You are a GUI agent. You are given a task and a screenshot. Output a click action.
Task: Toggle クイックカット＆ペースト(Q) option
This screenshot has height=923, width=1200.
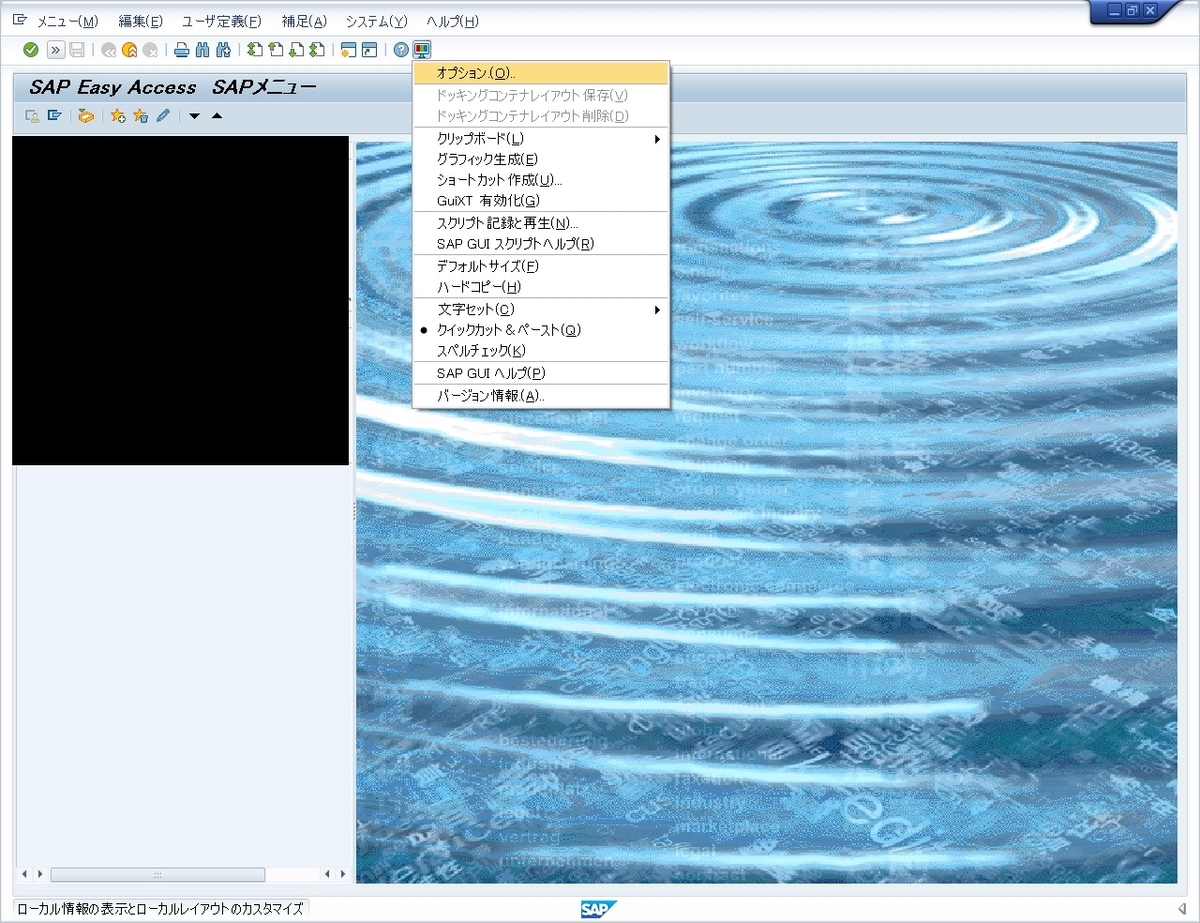pos(541,330)
